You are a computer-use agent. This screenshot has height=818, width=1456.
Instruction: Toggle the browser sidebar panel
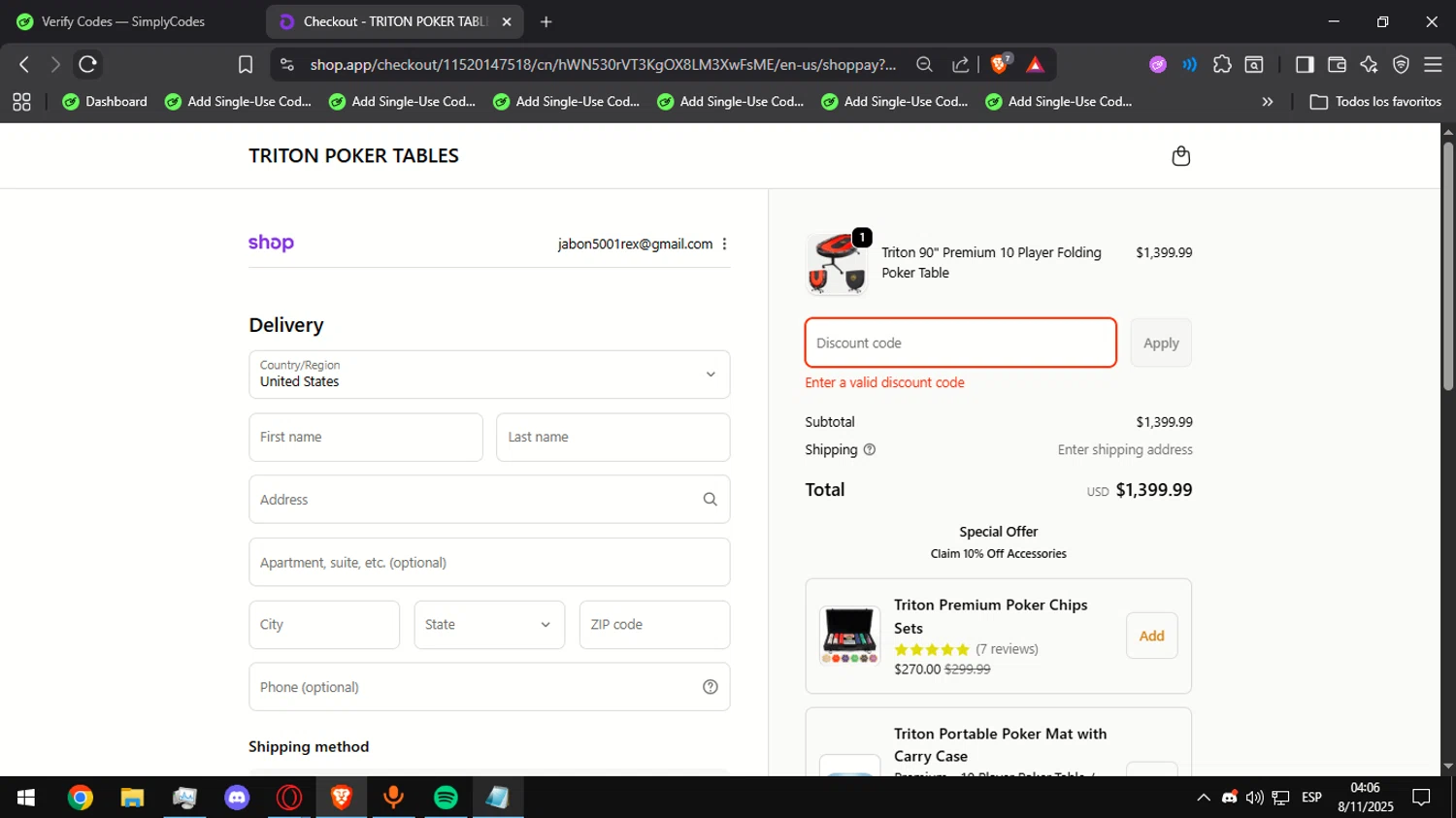[x=1305, y=64]
